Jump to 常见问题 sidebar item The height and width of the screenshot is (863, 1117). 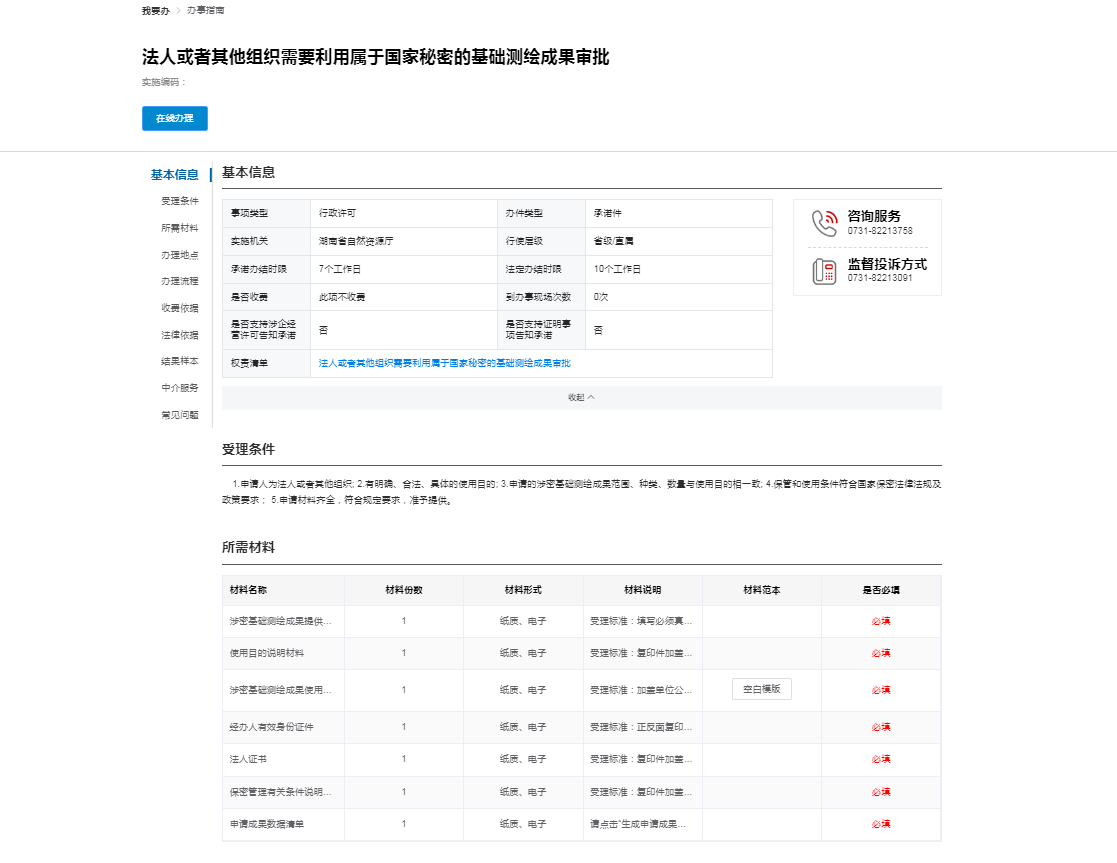pyautogui.click(x=179, y=415)
